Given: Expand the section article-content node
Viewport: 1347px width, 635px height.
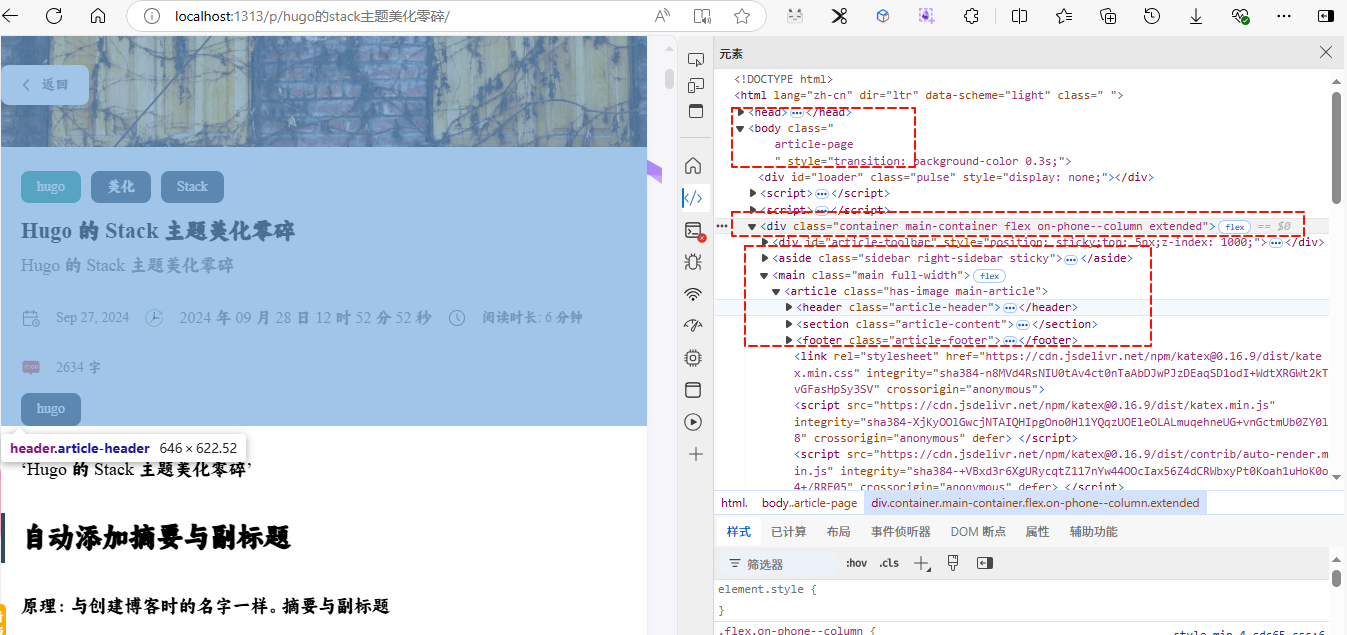Looking at the screenshot, I should (789, 324).
